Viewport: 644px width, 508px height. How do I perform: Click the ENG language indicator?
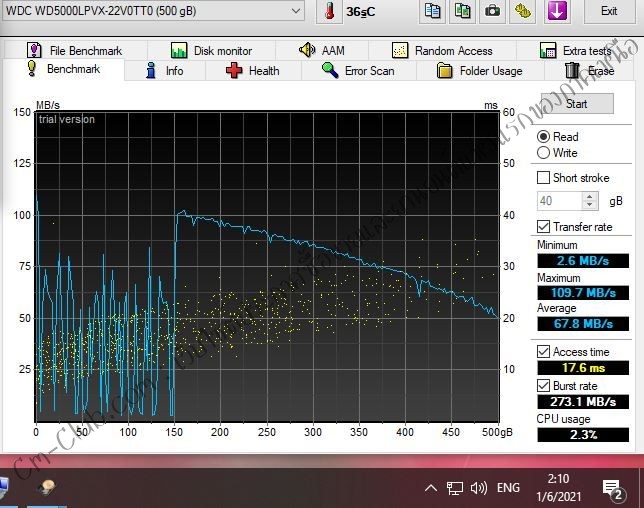(x=508, y=488)
